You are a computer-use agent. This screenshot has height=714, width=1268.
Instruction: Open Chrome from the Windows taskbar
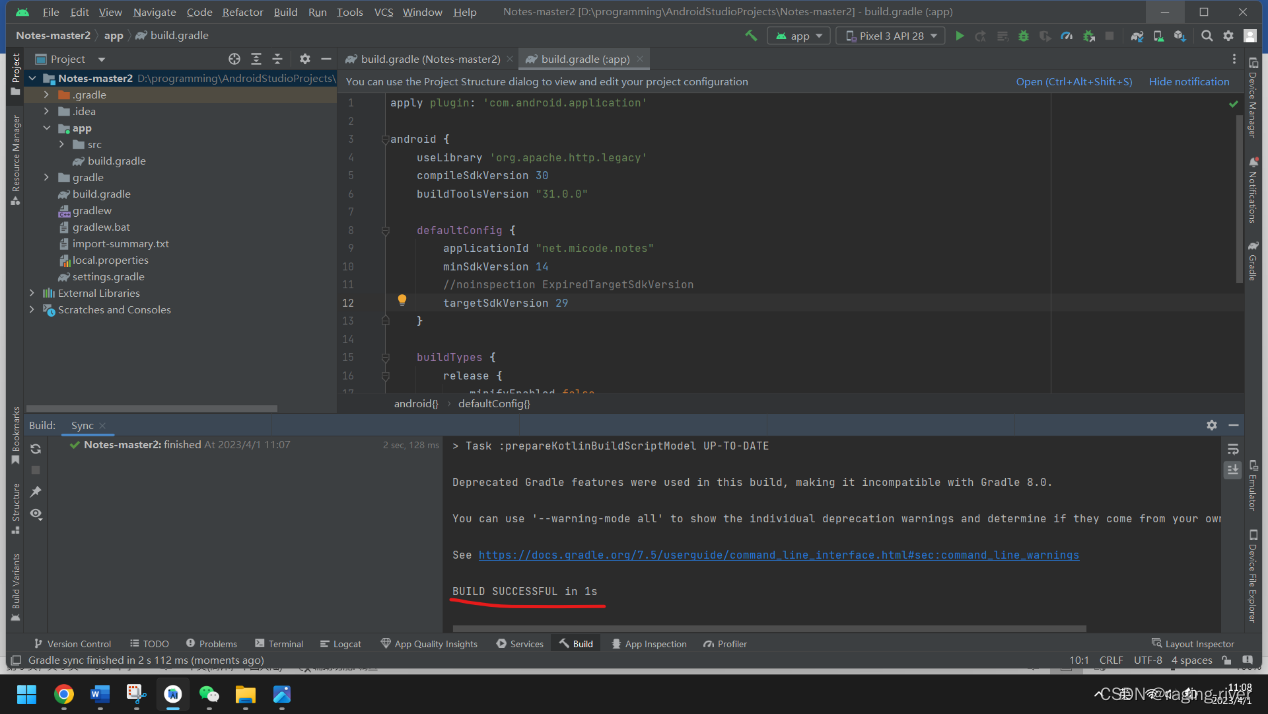click(x=64, y=694)
